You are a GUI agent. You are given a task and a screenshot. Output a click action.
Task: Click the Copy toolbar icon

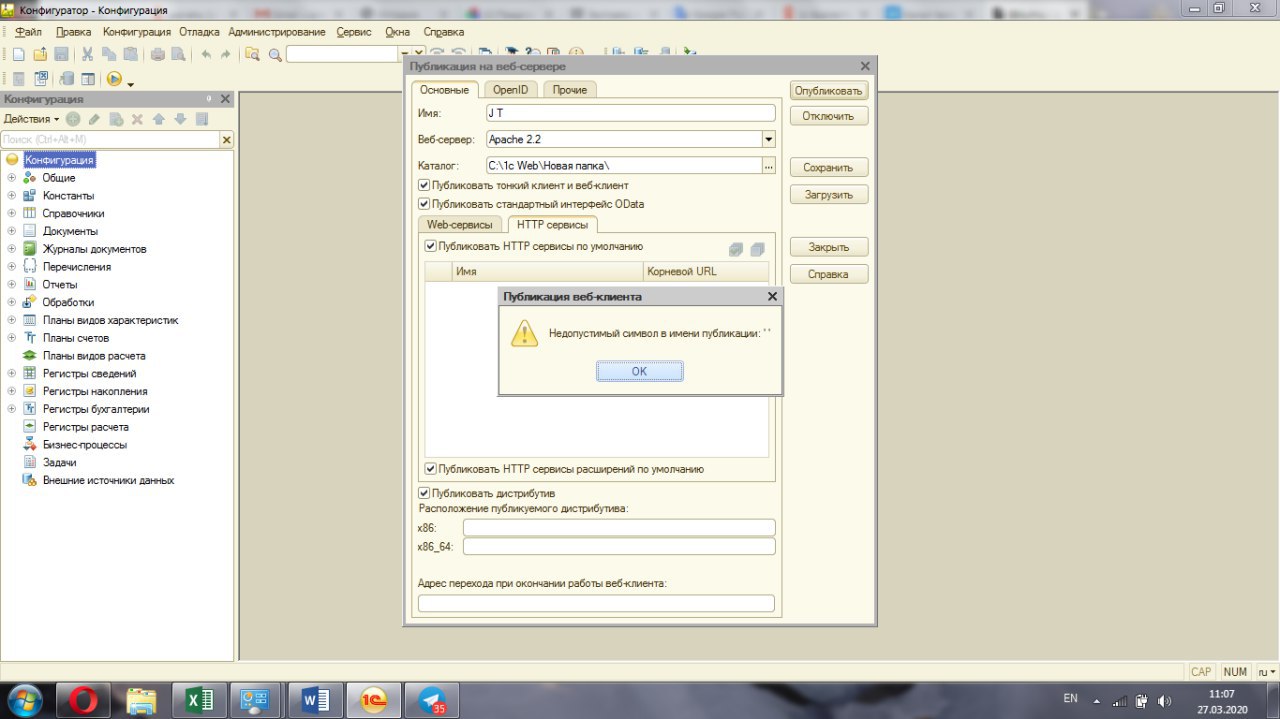point(108,54)
